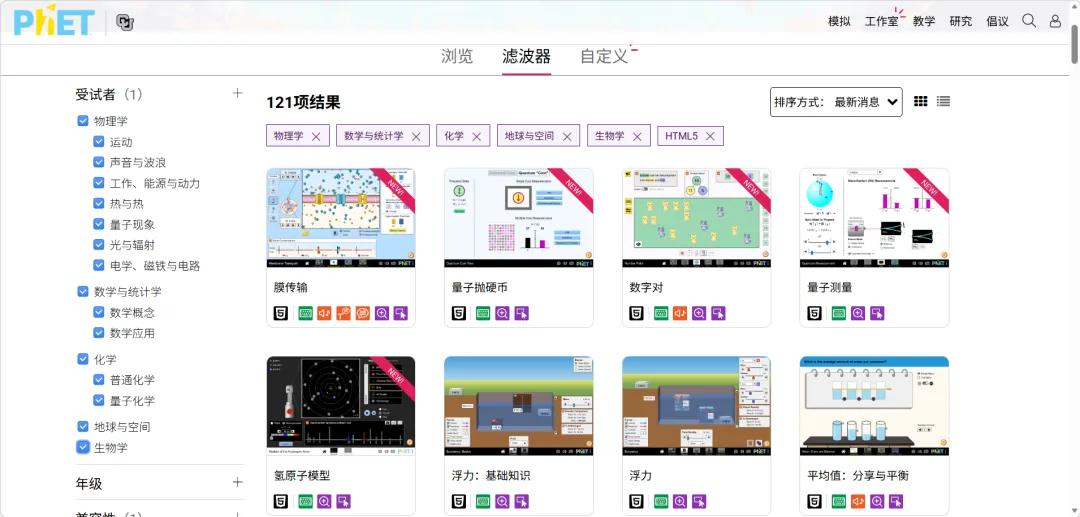Image resolution: width=1080 pixels, height=517 pixels.
Task: Toggle the 数学应用 checkbox
Action: pos(98,333)
